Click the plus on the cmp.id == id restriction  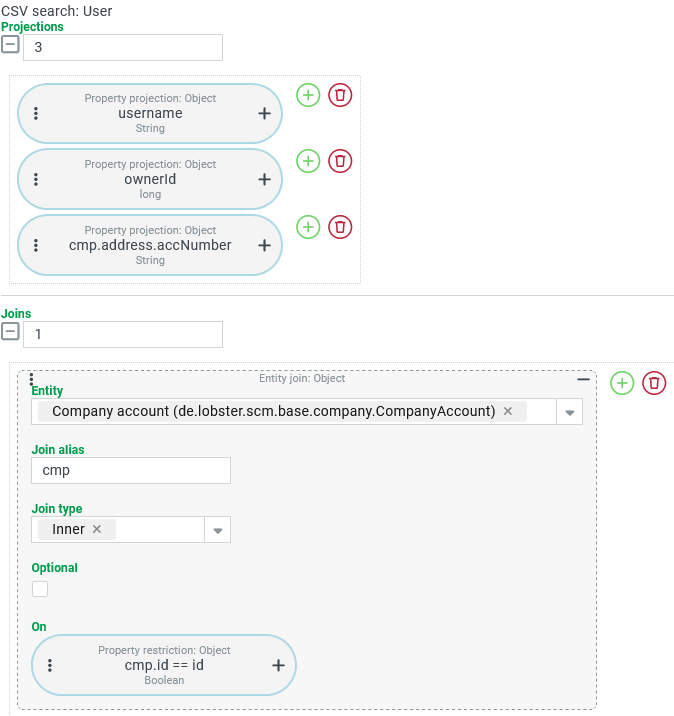pyautogui.click(x=279, y=665)
